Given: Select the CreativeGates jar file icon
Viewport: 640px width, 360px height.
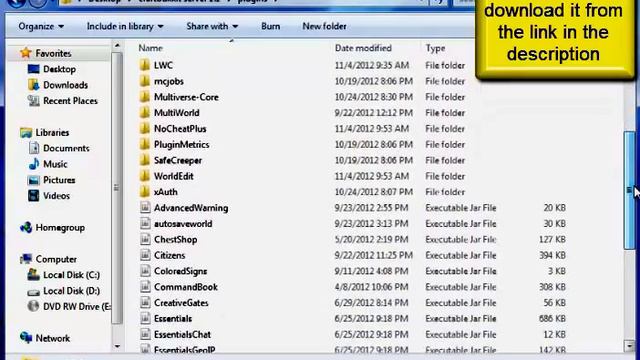Looking at the screenshot, I should 145,302.
